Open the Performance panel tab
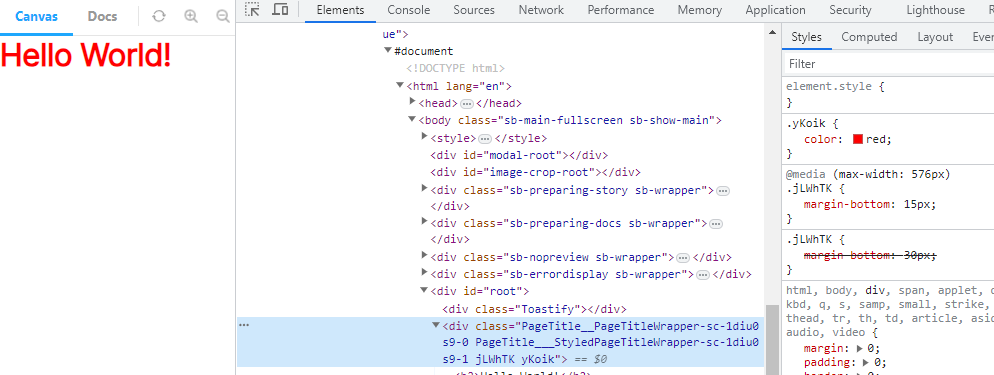 coord(621,10)
